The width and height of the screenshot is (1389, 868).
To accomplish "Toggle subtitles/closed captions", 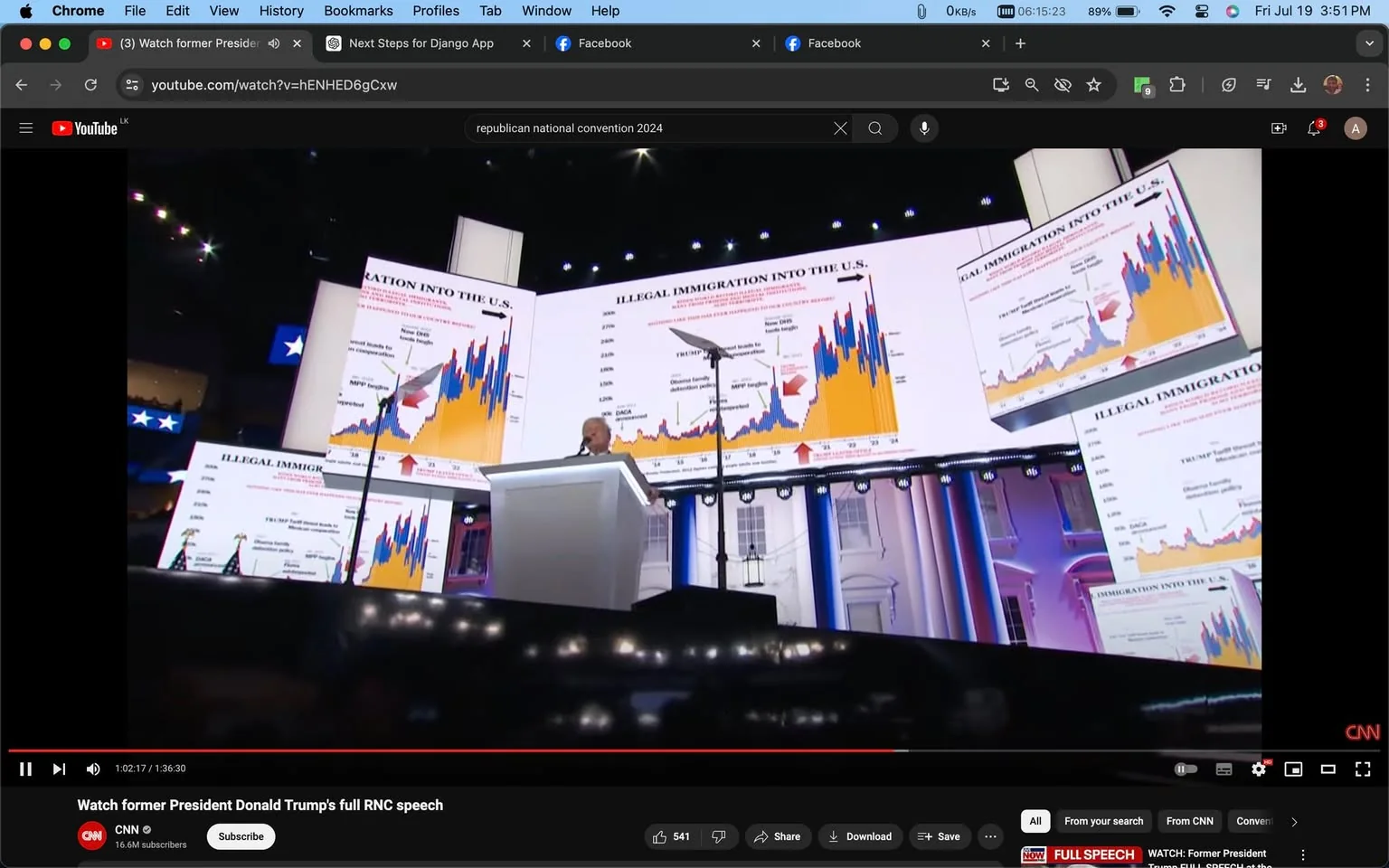I will 1224,769.
